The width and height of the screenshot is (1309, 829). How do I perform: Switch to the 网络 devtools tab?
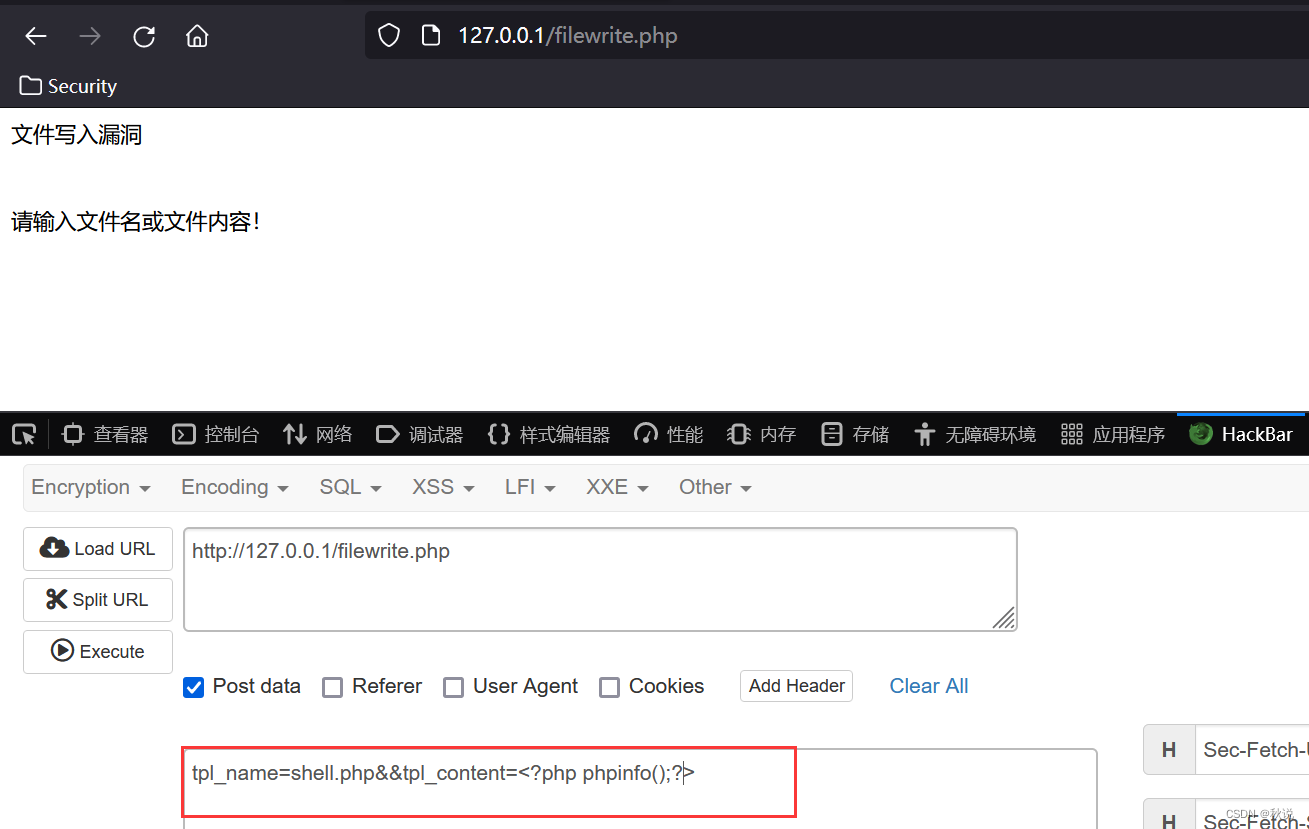(x=318, y=434)
